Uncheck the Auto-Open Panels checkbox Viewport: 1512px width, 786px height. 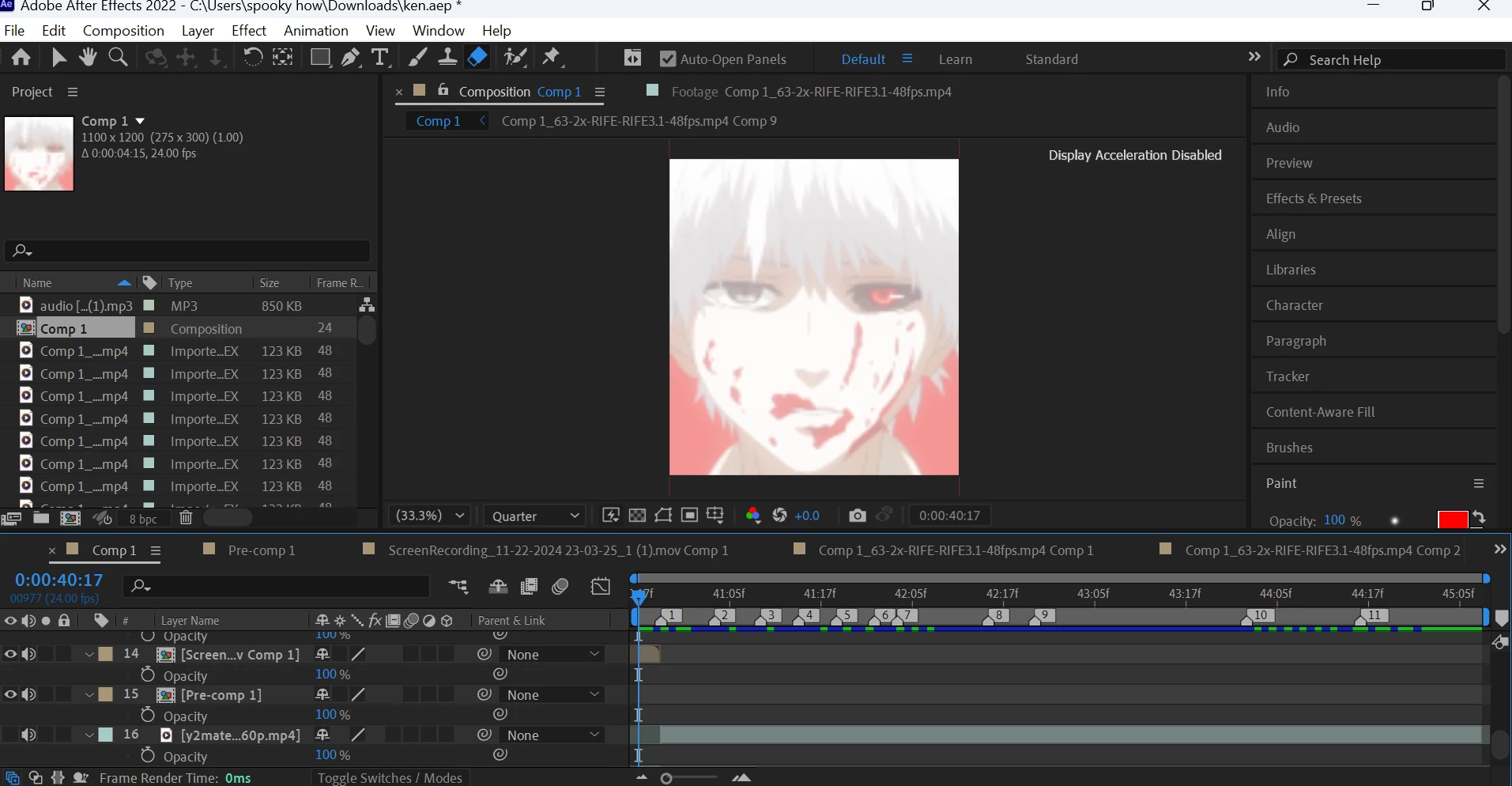(x=668, y=59)
